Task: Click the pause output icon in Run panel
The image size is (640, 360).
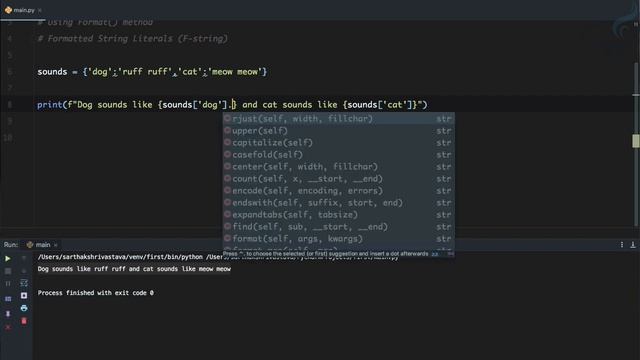Action: pos(8,283)
